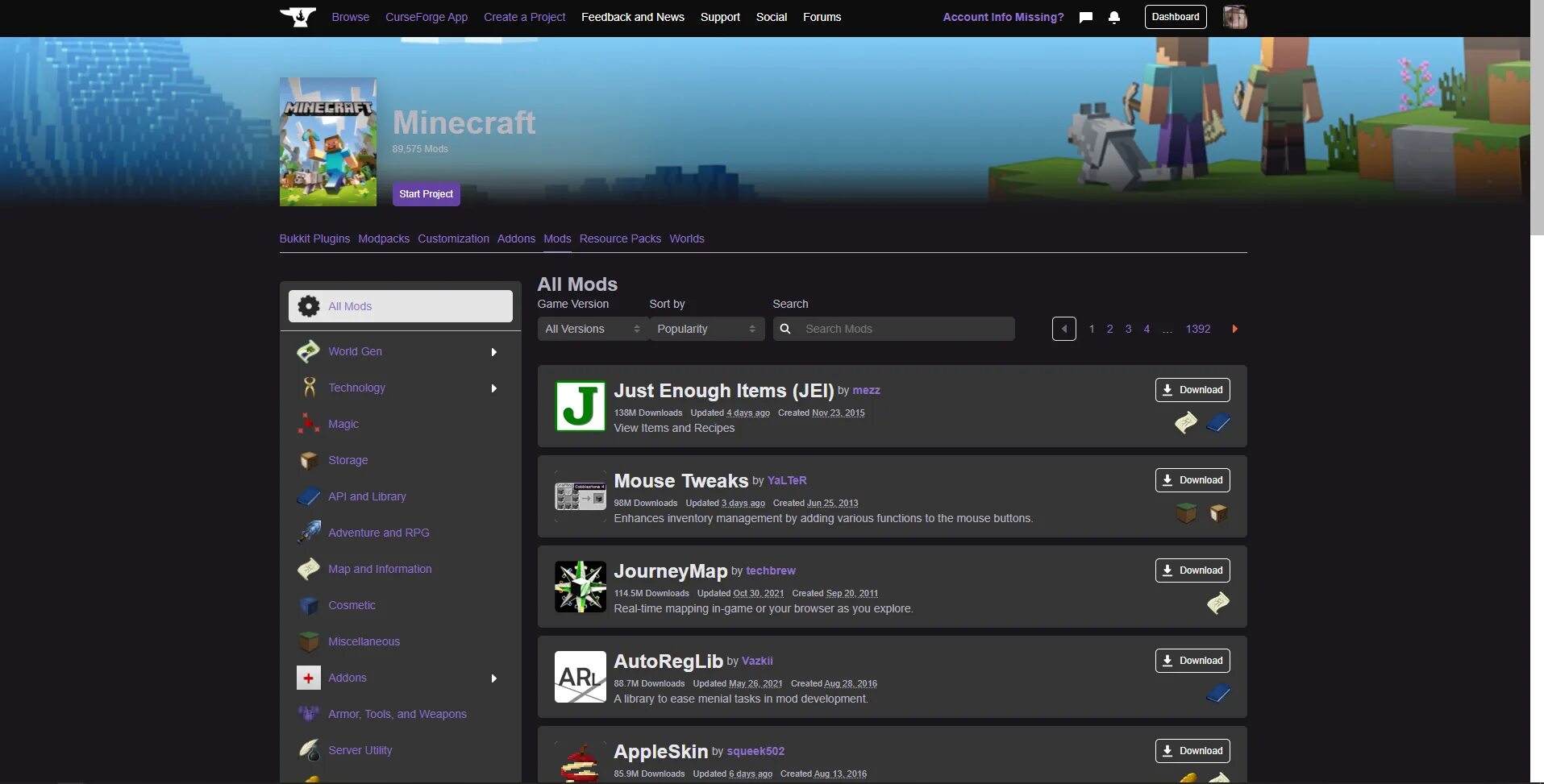This screenshot has height=784, width=1544.
Task: Click the search magnifier icon
Action: click(x=785, y=329)
